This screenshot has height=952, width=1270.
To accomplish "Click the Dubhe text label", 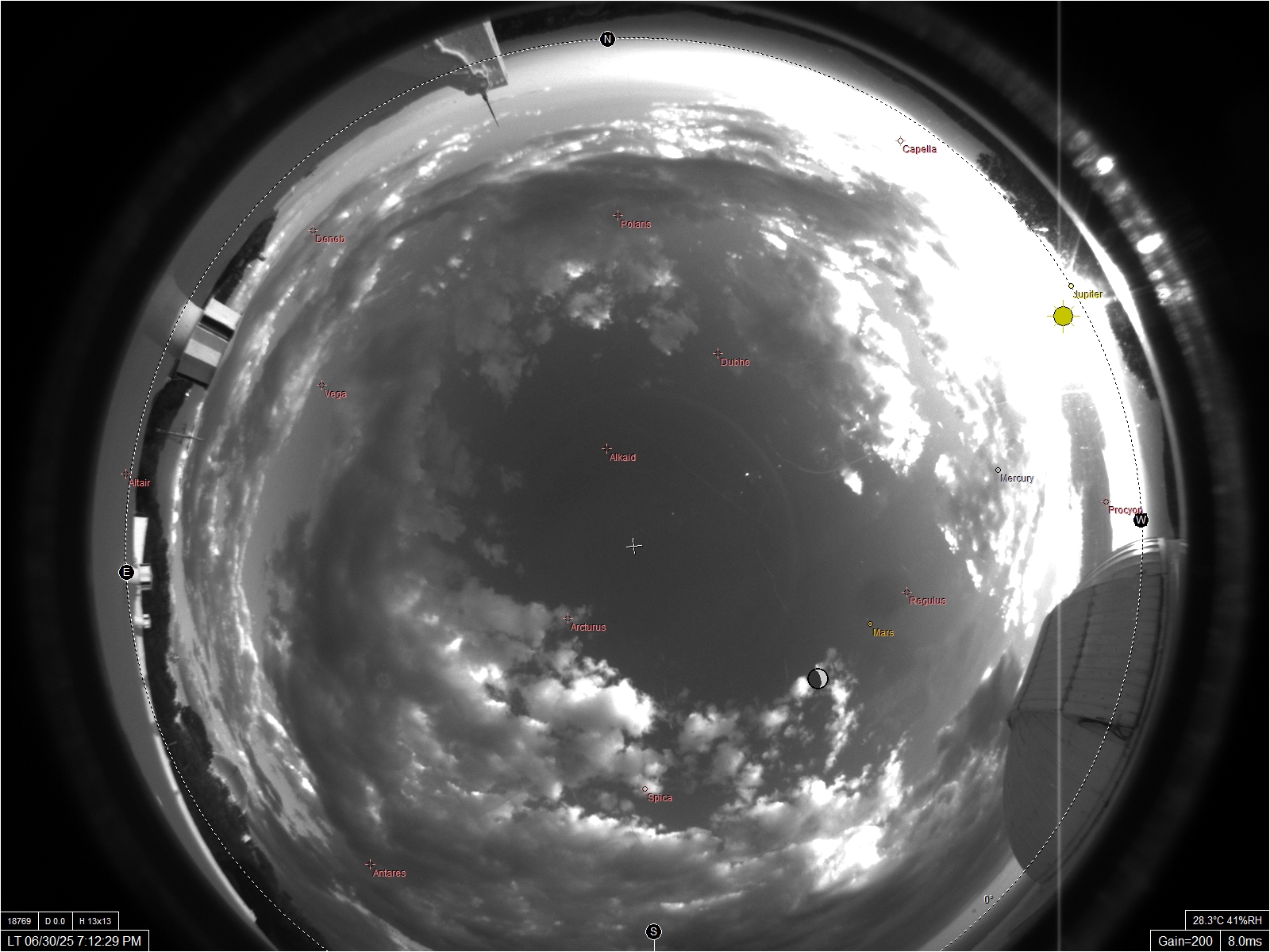I will tap(735, 363).
